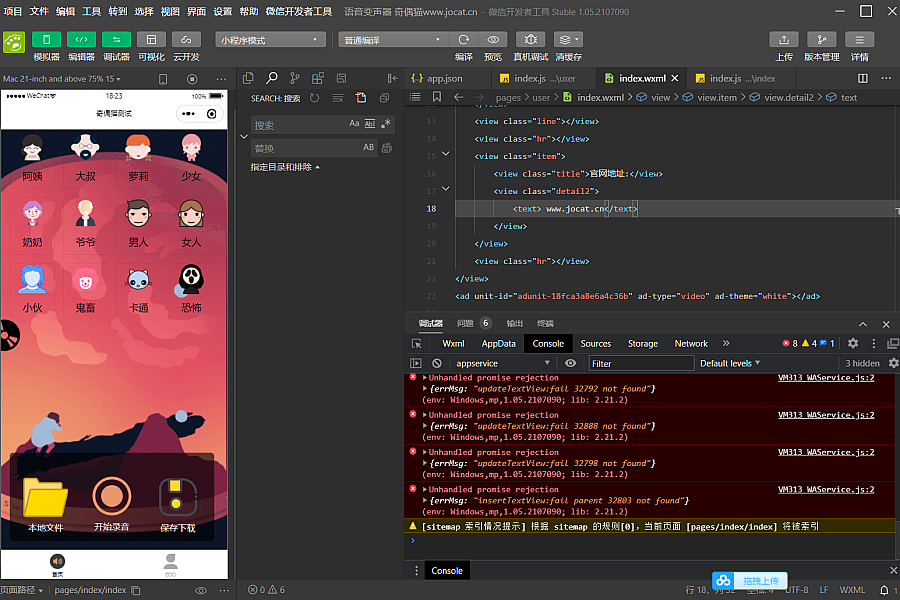
Task: Navigate back with the editor arrow
Action: 459,97
